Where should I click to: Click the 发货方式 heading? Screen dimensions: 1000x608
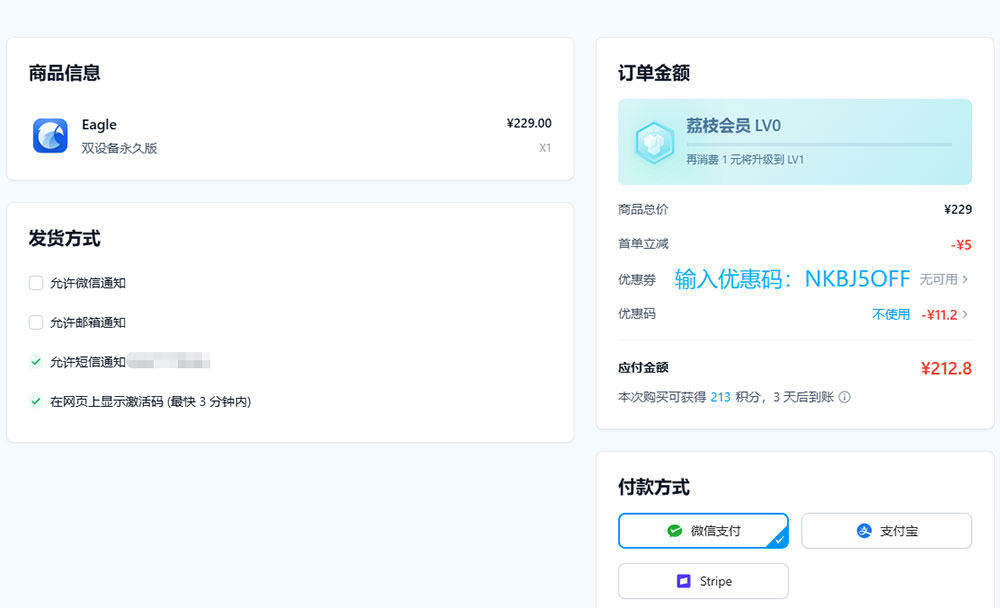[x=64, y=239]
